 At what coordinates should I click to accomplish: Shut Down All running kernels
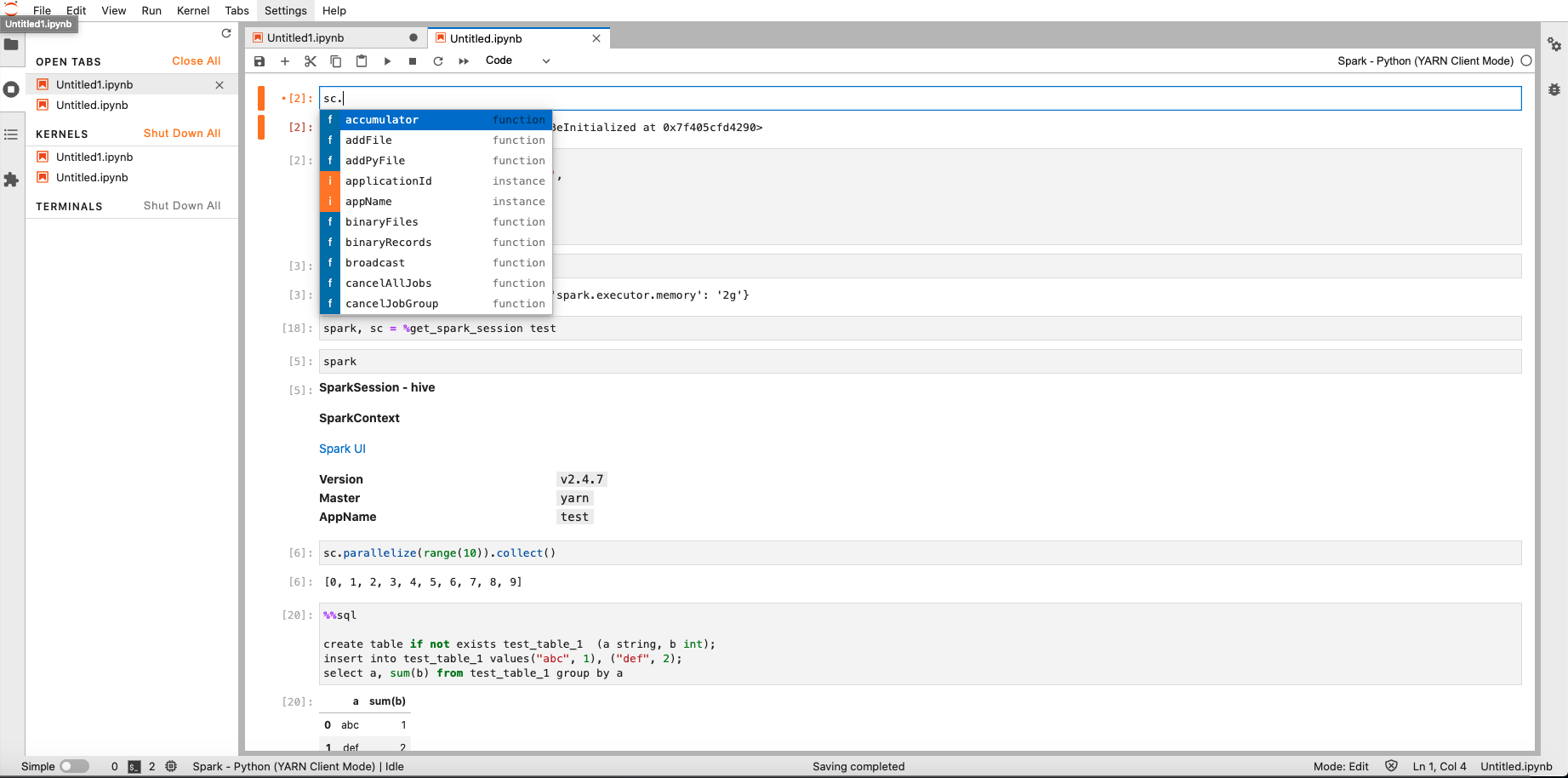tap(181, 134)
